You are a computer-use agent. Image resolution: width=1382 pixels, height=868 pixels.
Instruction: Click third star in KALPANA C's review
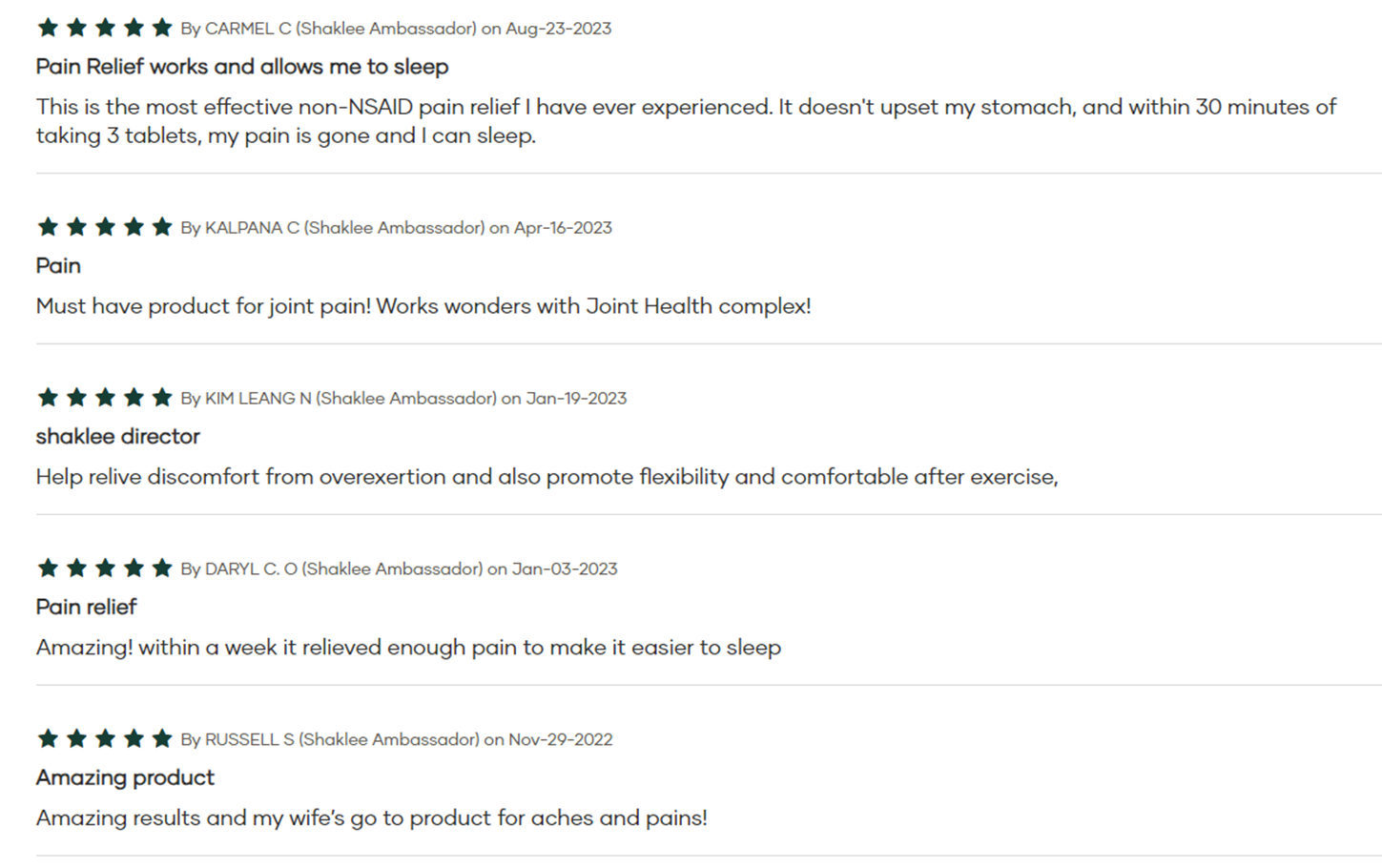105,227
